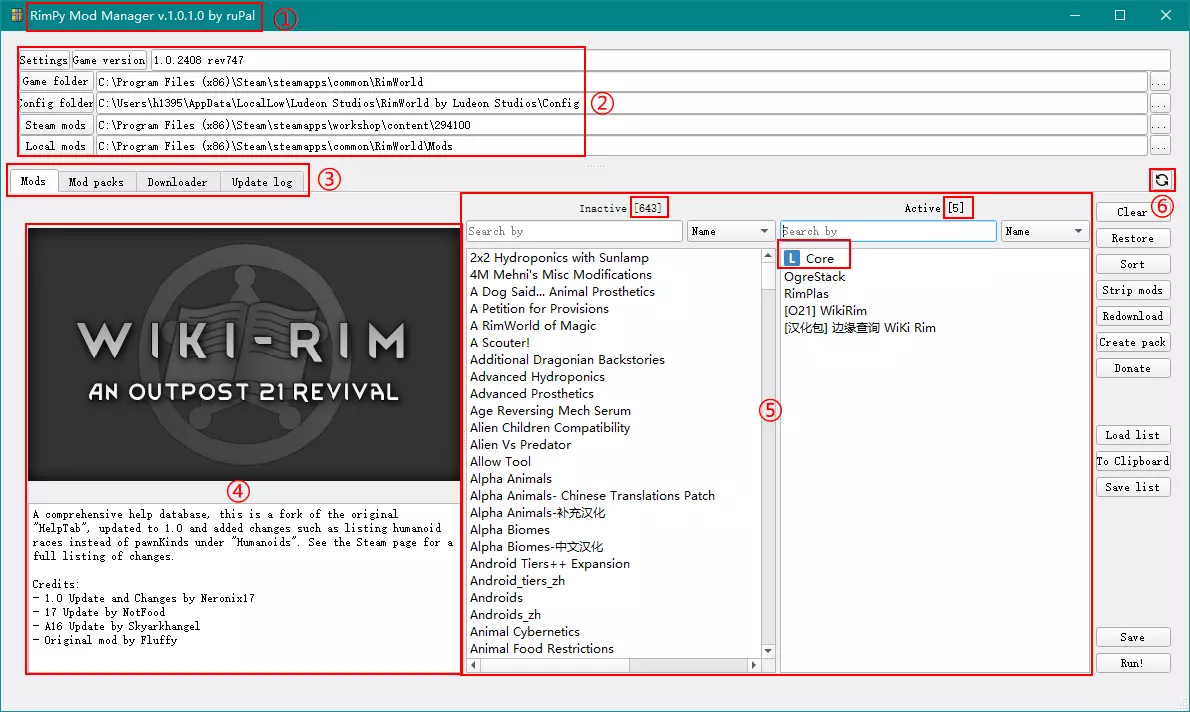
Task: Click the Steam mods path field
Action: click(x=622, y=124)
